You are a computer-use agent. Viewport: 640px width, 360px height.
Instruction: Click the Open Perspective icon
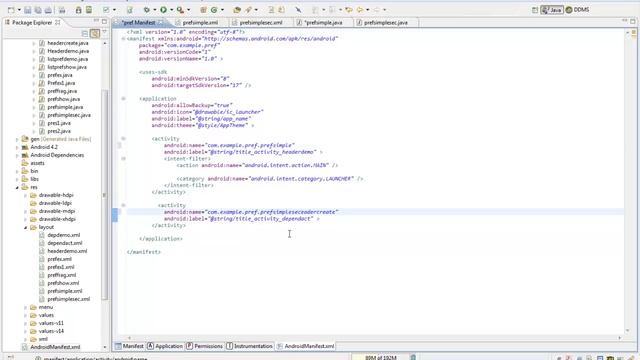click(x=535, y=10)
